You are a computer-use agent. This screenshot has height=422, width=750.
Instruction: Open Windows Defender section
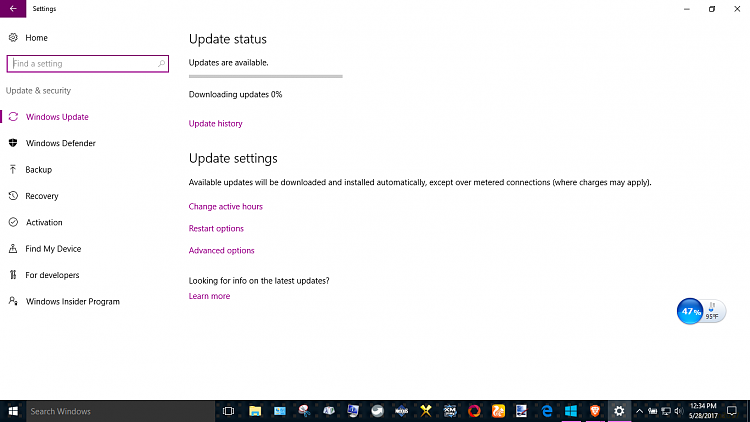(61, 143)
